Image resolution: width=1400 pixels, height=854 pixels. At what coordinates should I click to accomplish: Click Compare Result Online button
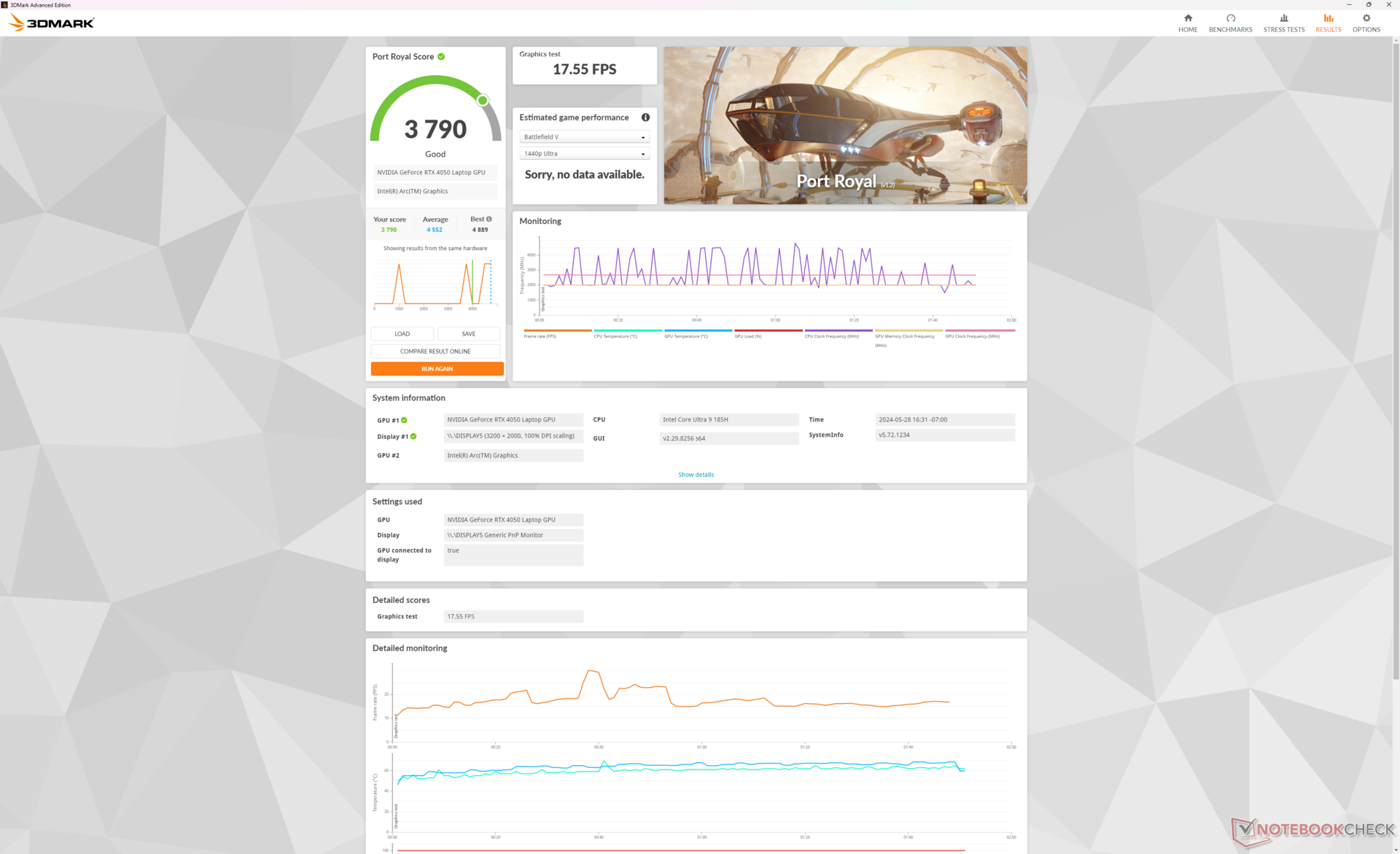tap(435, 352)
